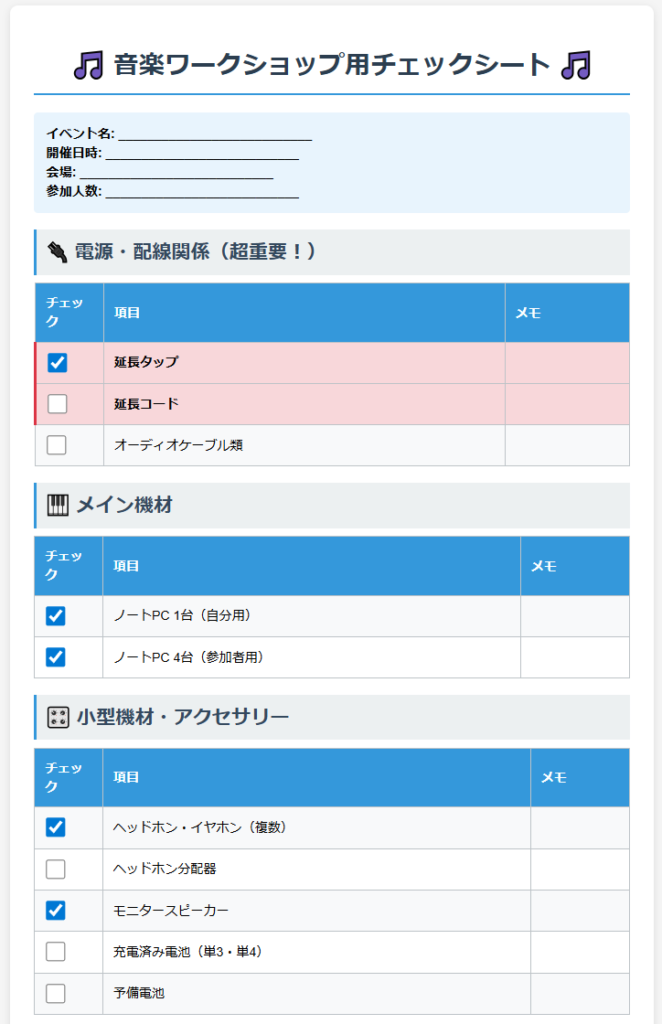Uncheck ノートPC 4台（参加者用） checkbox
The height and width of the screenshot is (1024, 662).
pyautogui.click(x=55, y=657)
